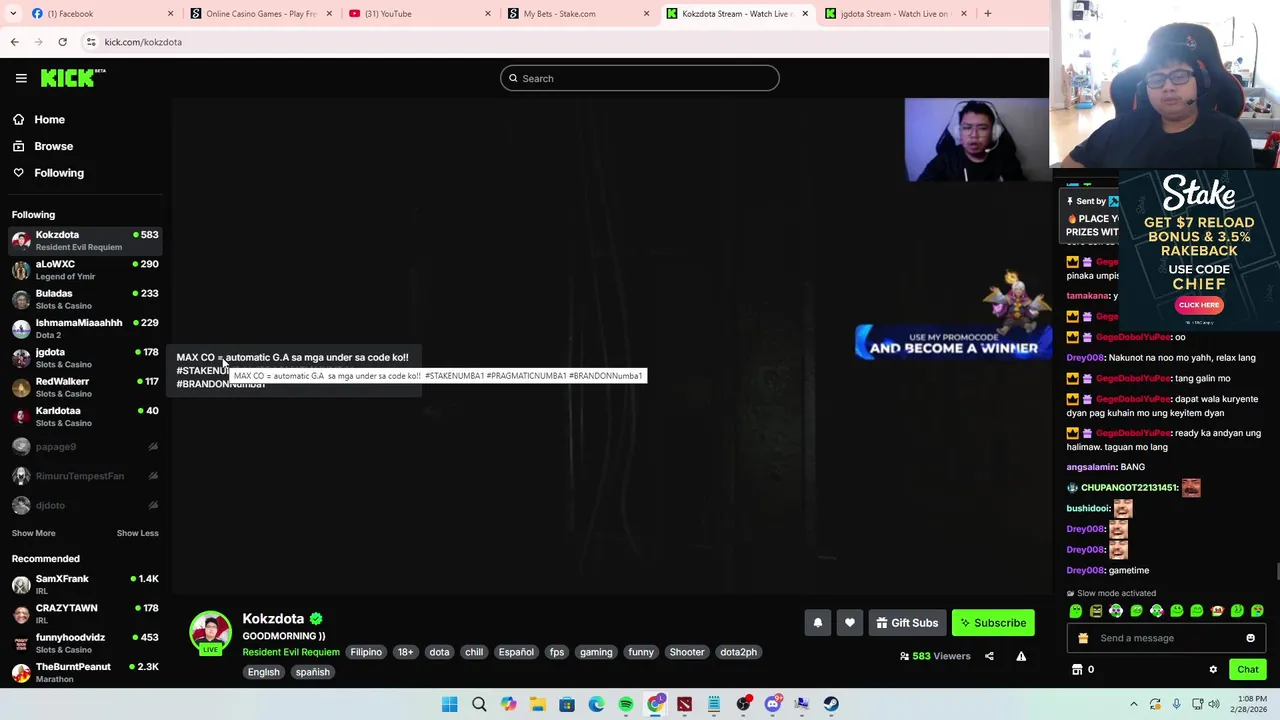The width and height of the screenshot is (1280, 720).
Task: Click the Español tag
Action: tap(516, 652)
